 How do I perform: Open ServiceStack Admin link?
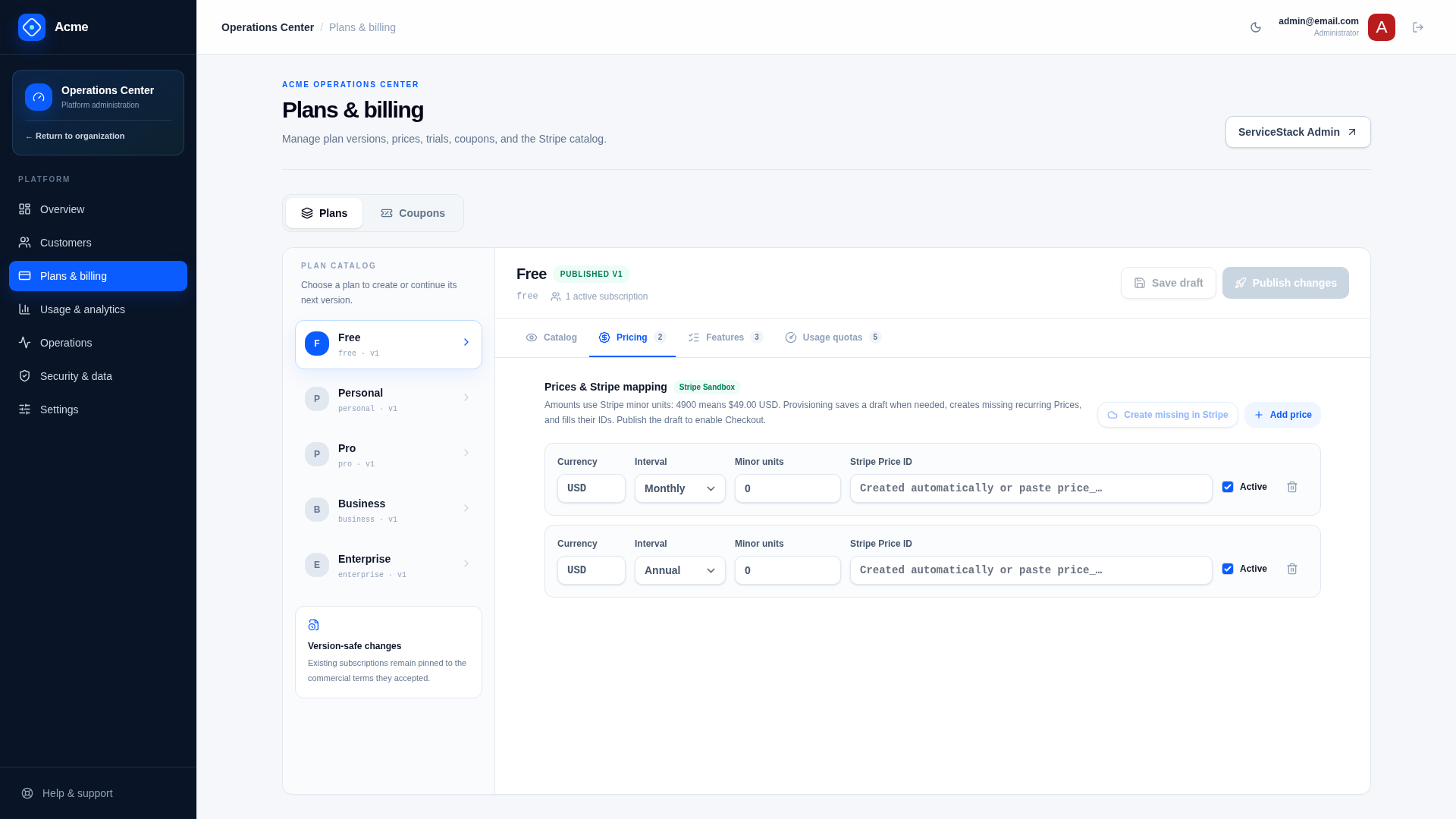[1298, 132]
